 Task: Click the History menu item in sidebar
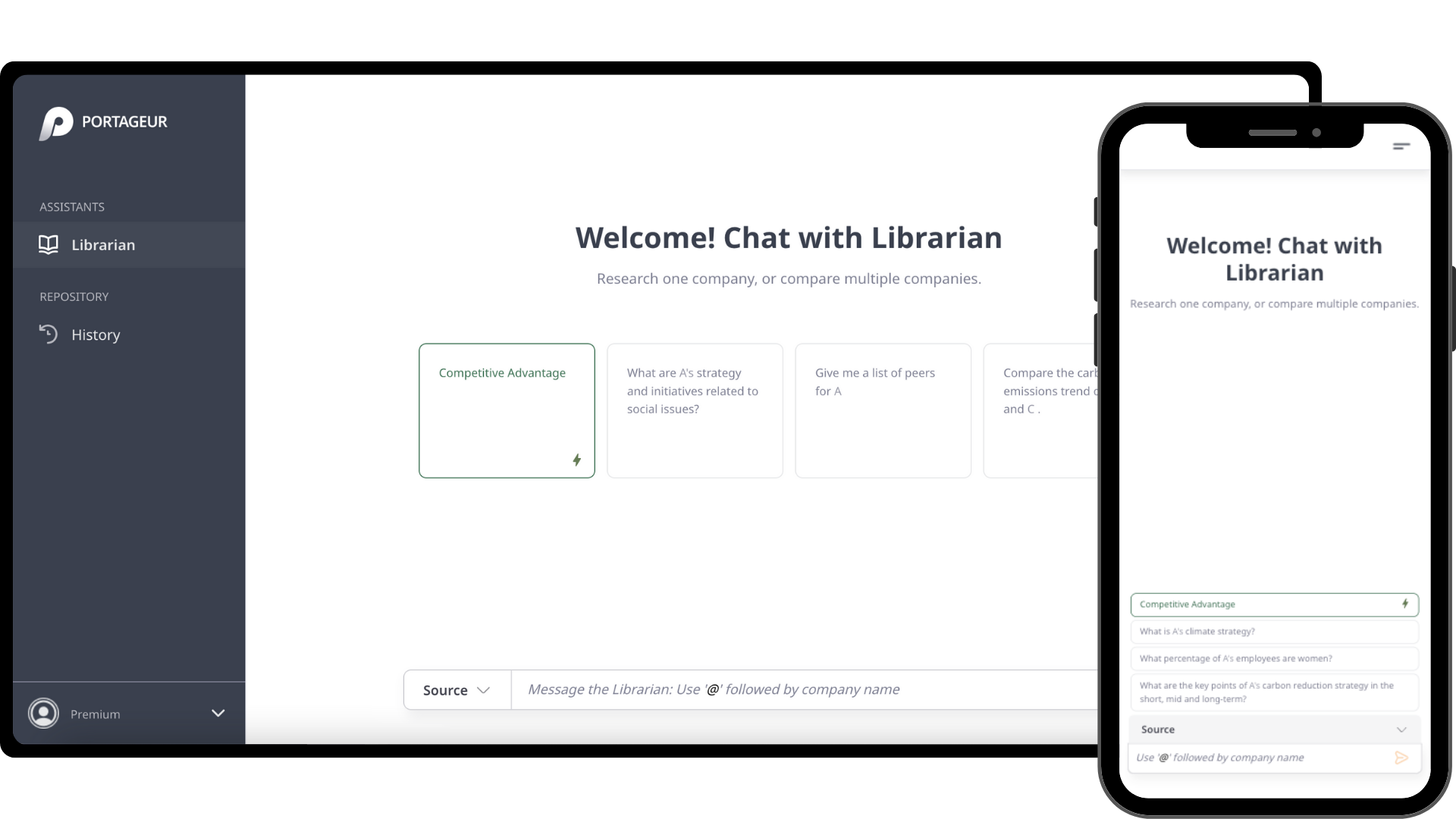(95, 334)
